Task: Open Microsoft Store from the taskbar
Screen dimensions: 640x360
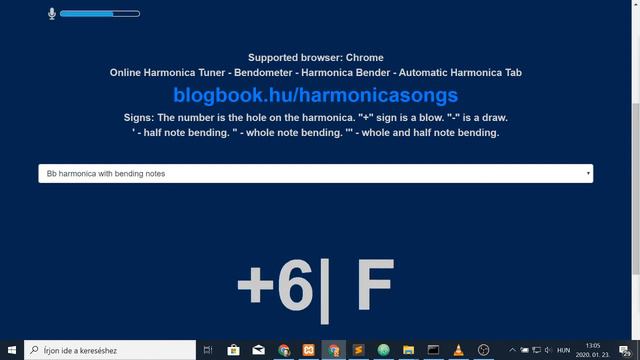Action: click(x=233, y=350)
